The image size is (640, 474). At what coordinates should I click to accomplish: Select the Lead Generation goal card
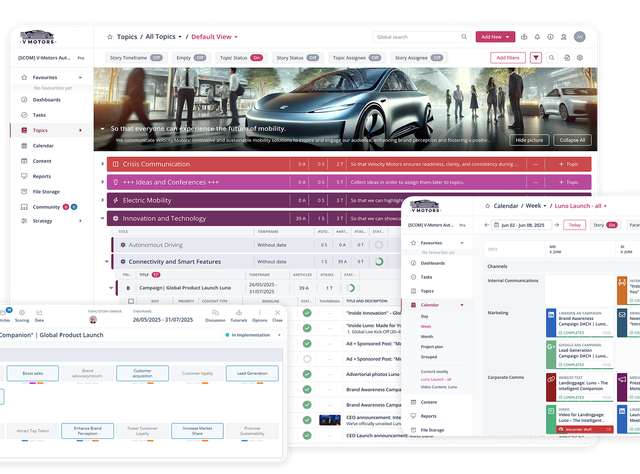(252, 373)
